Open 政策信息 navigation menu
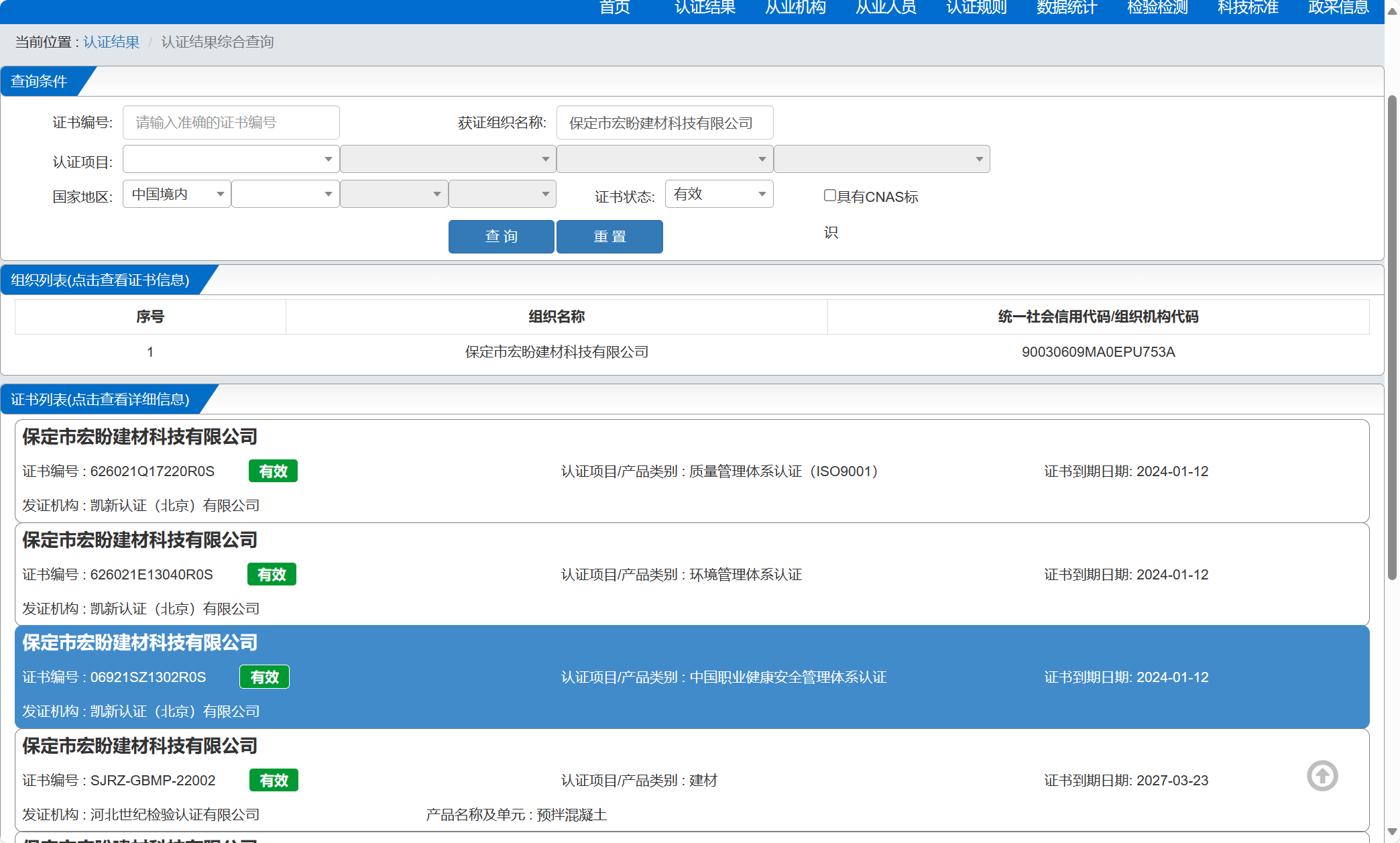Viewport: 1400px width, 843px height. (x=1338, y=7)
